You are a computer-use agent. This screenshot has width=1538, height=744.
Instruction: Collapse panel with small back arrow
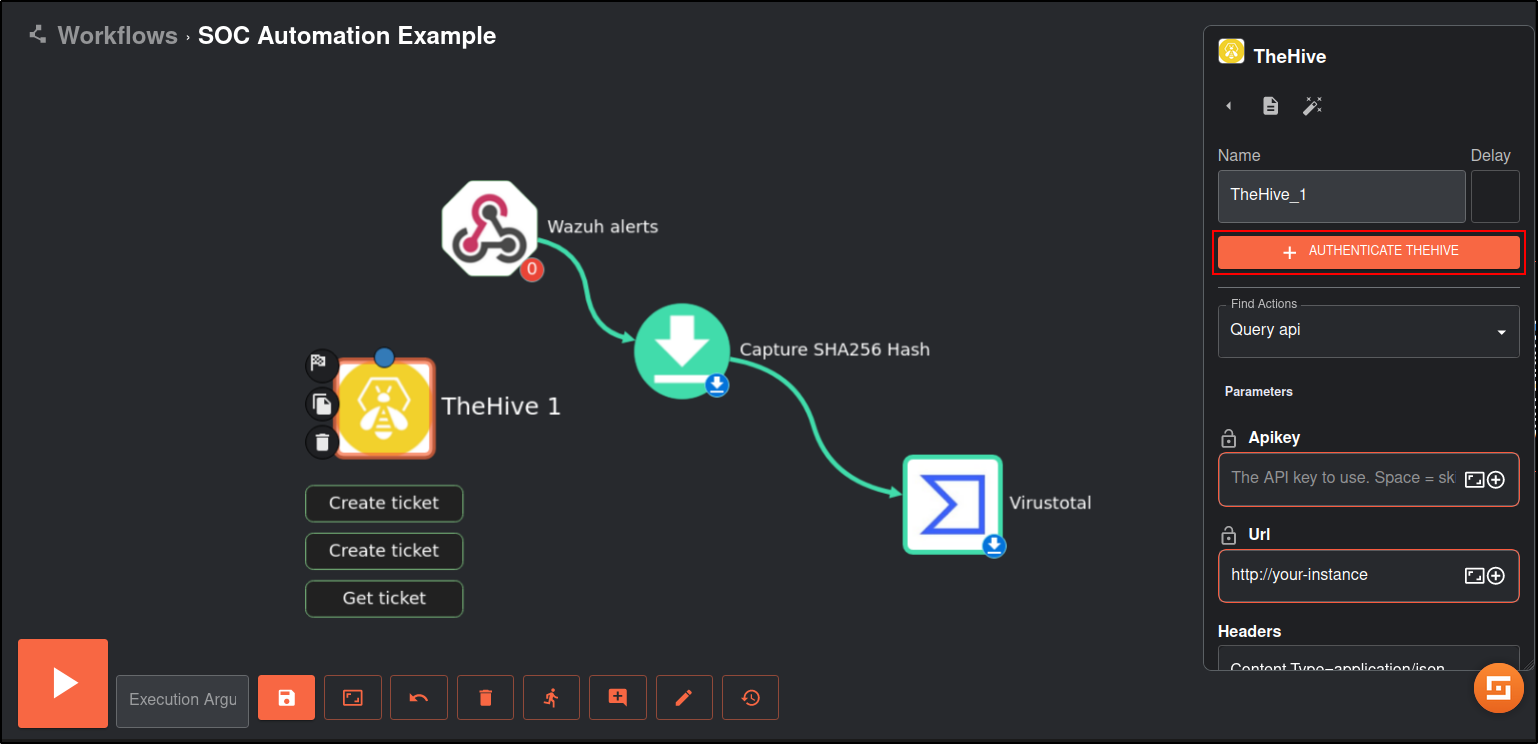pos(1229,106)
